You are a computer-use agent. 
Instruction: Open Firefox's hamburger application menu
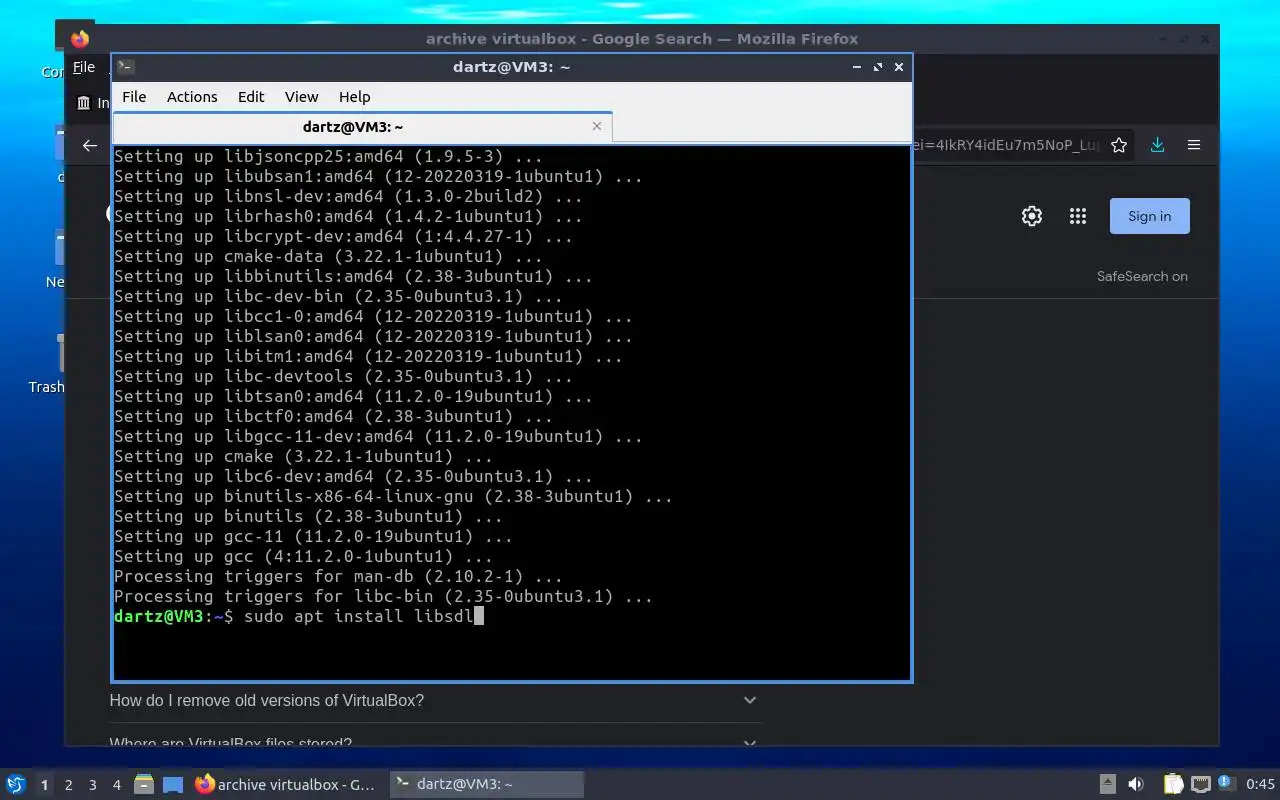[1194, 145]
